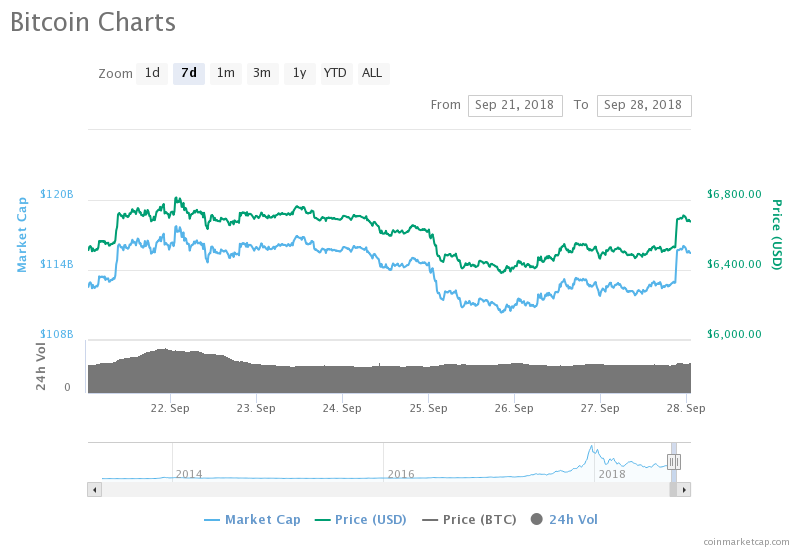The height and width of the screenshot is (550, 800).
Task: Grab the navigator range handle
Action: click(673, 462)
